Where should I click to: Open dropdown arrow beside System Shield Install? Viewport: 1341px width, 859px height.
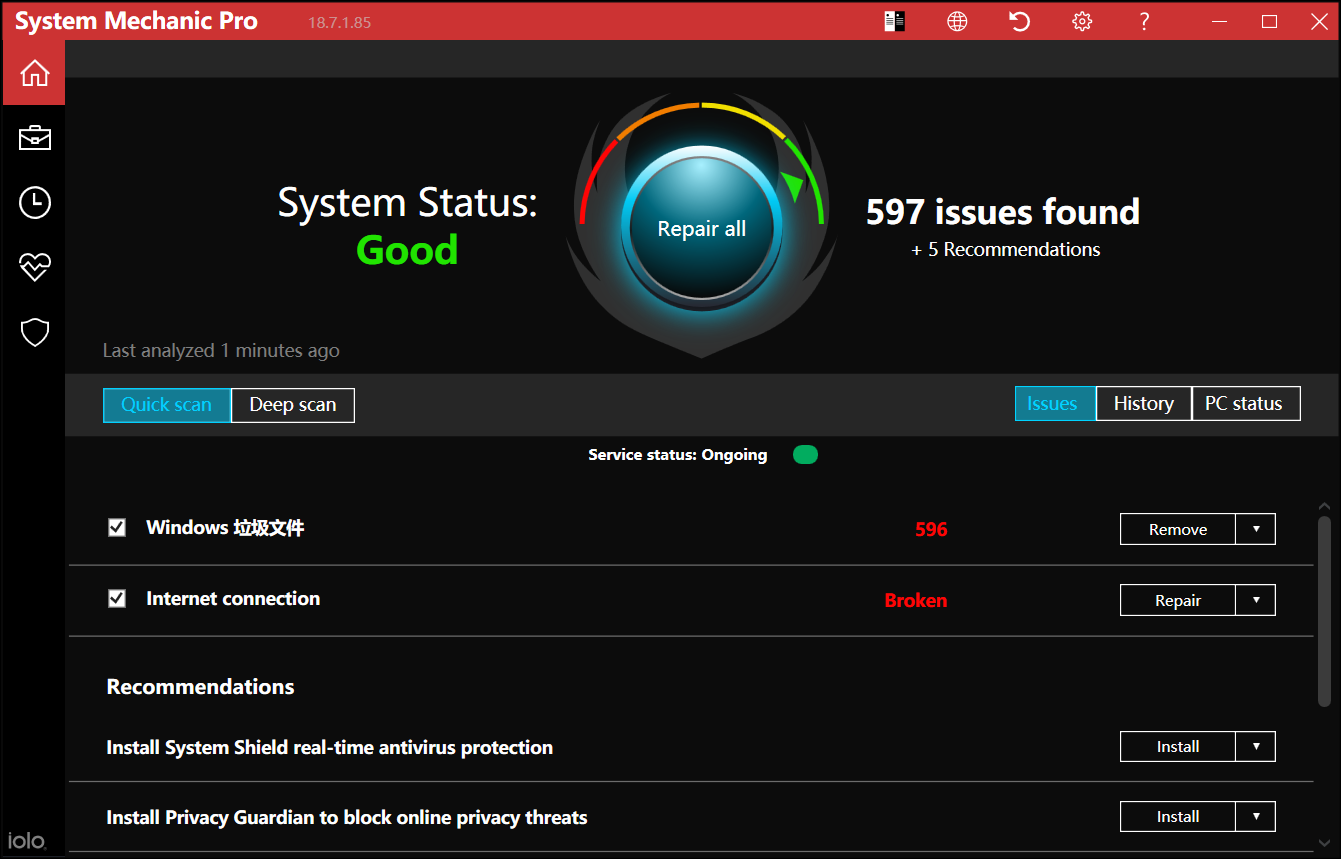click(1256, 746)
